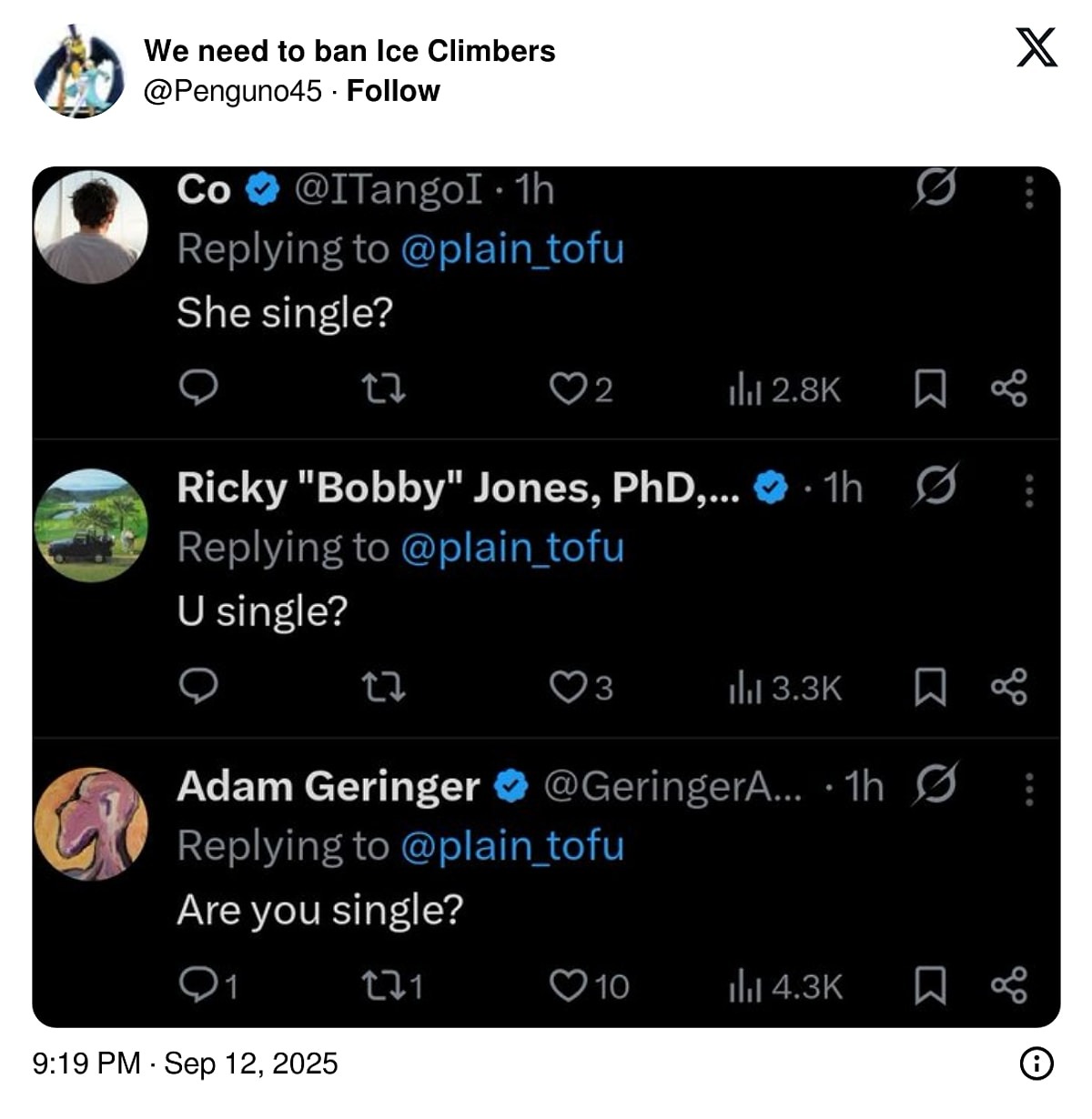Toggle Grok slash icon on Adam's reply
Screen dimensions: 1092x1119
click(x=935, y=785)
